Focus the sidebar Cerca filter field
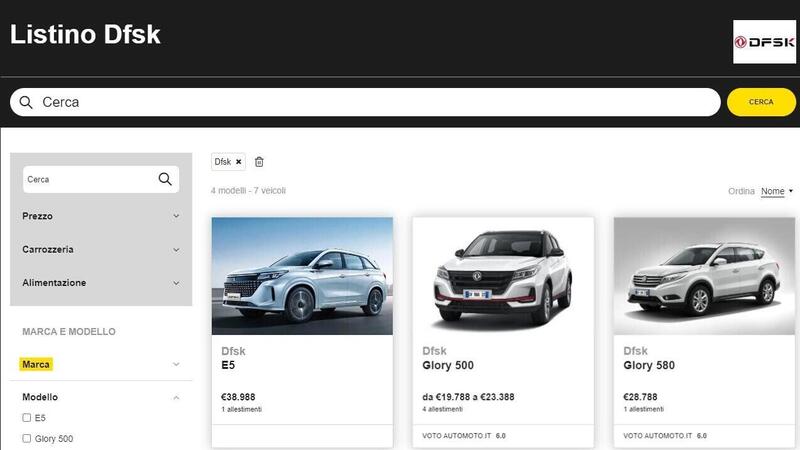The height and width of the screenshot is (450, 800). [101, 179]
